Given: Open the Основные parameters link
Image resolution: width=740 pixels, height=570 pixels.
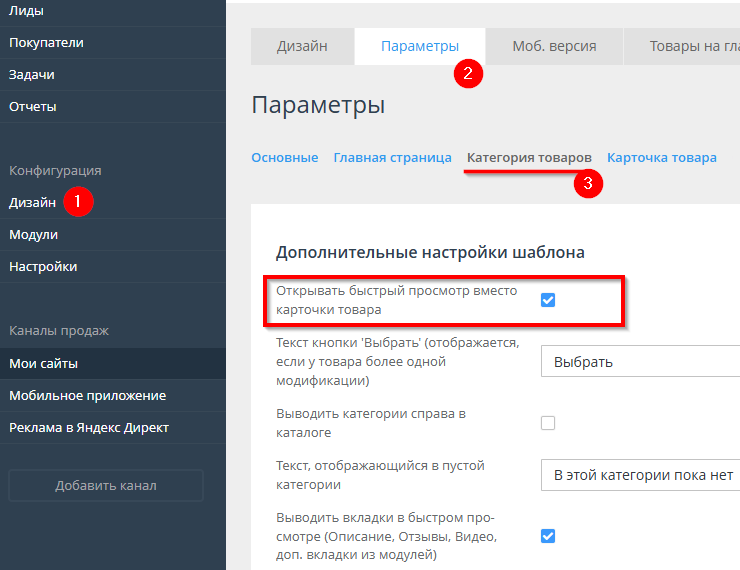Looking at the screenshot, I should 285,158.
